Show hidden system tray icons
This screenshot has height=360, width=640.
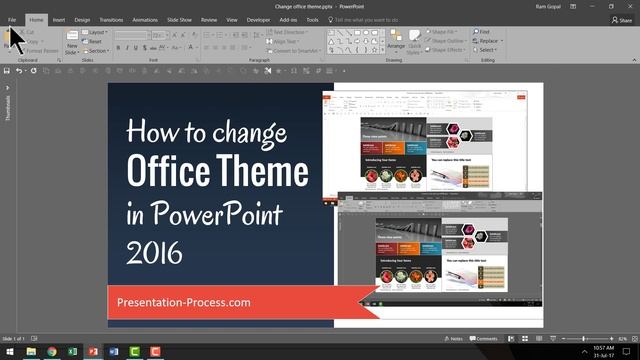[x=584, y=351]
